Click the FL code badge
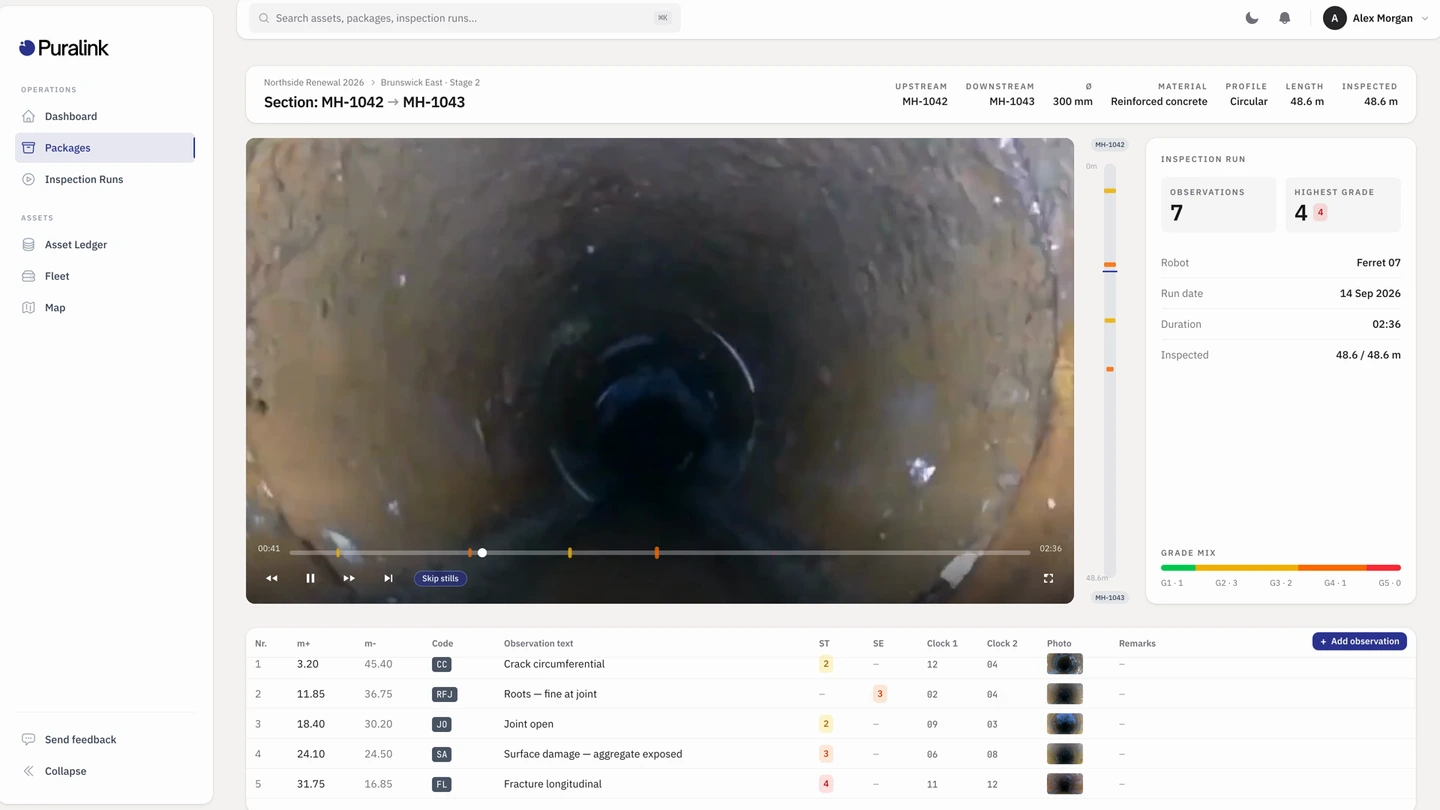This screenshot has height=810, width=1440. tap(441, 784)
